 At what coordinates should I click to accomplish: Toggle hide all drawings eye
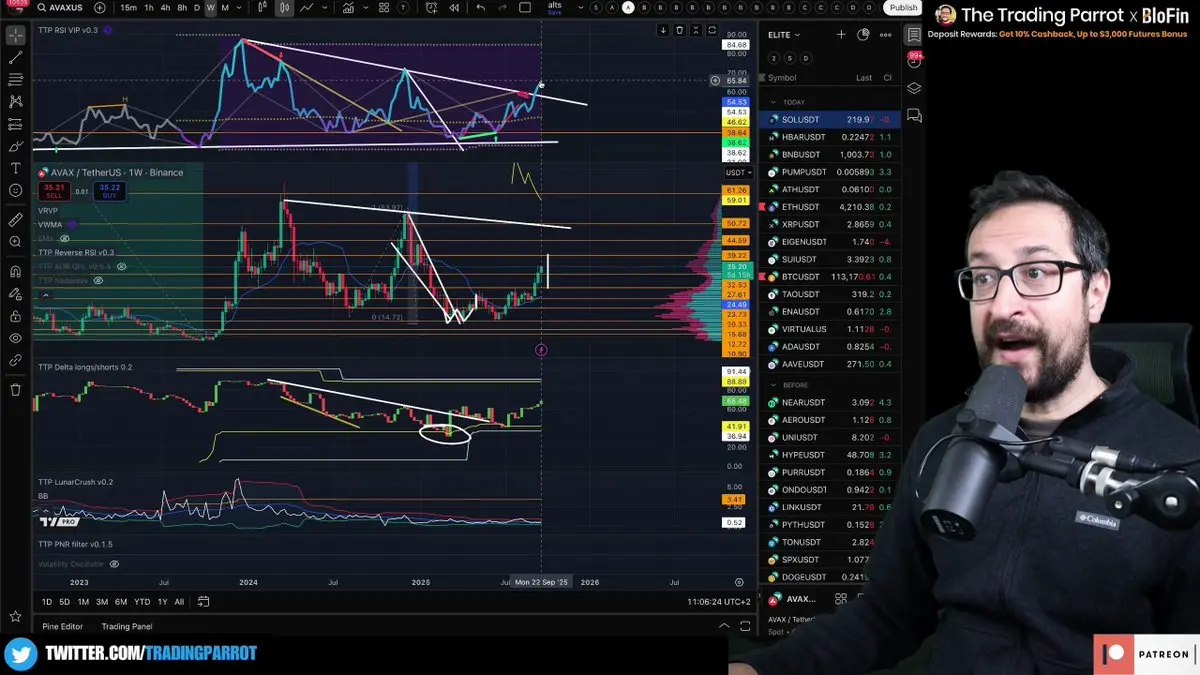point(16,337)
